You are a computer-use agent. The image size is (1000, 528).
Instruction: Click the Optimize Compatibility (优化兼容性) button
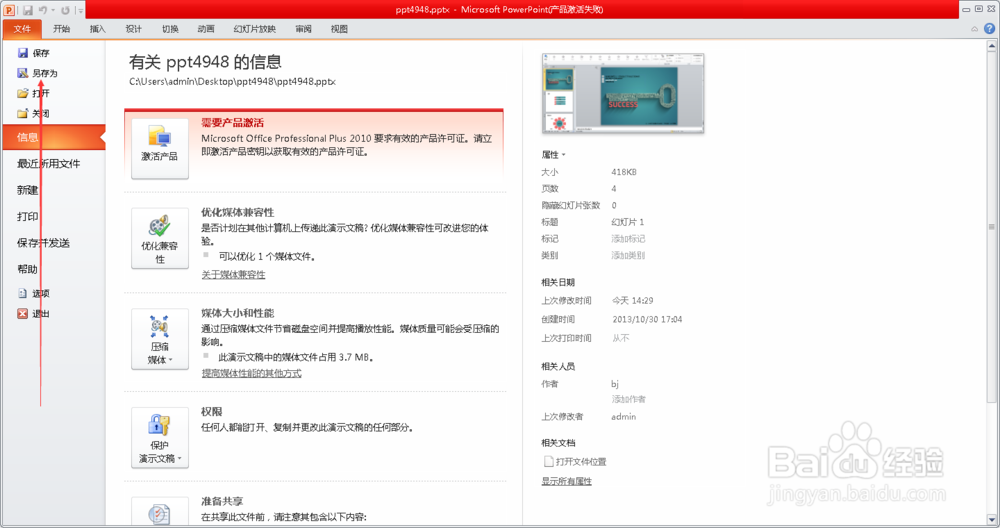159,238
